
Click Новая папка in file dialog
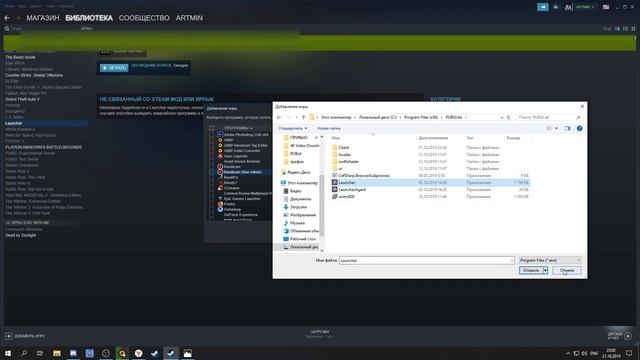pos(329,128)
